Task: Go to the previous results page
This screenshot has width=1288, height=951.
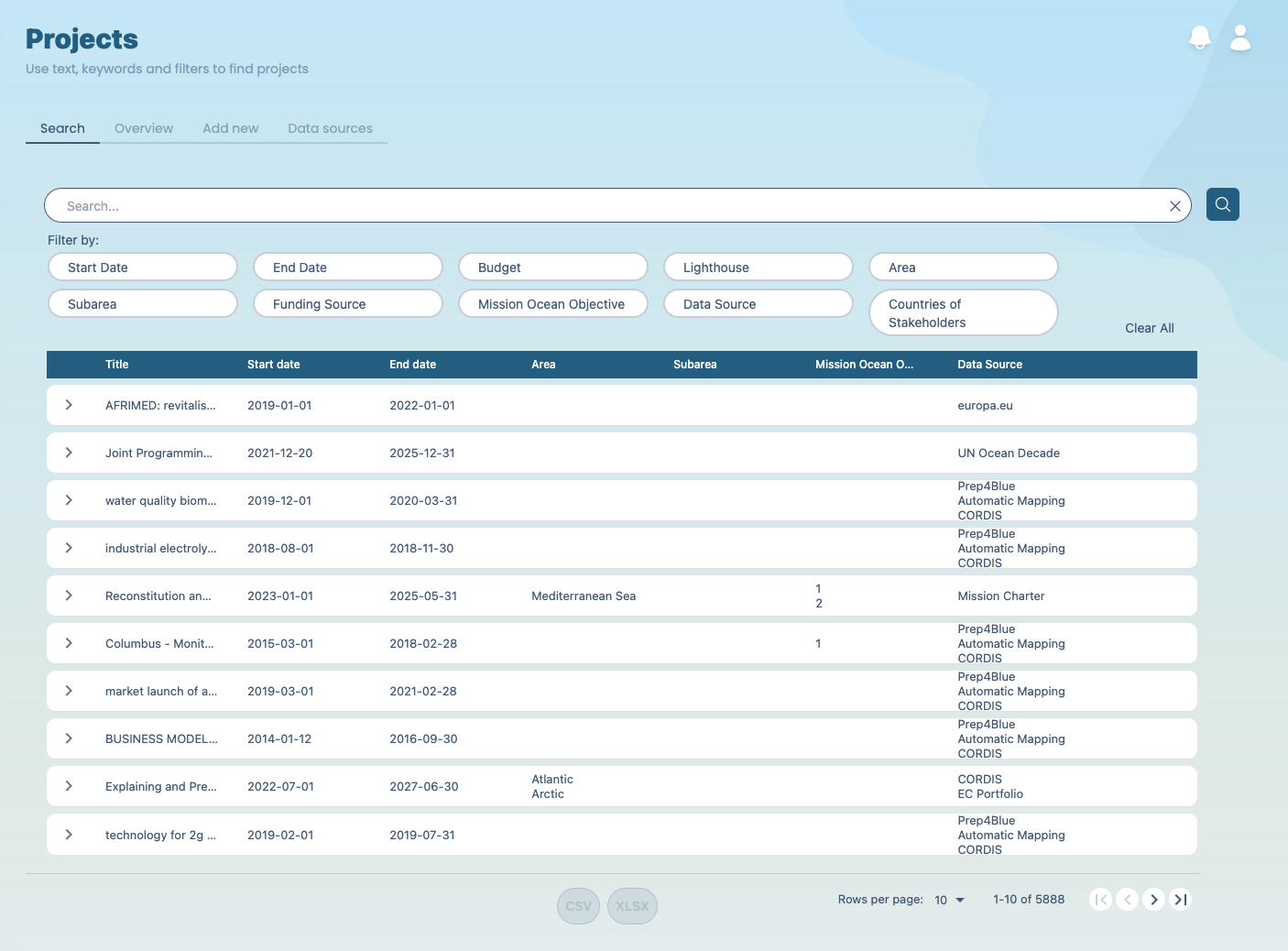Action: [1128, 900]
